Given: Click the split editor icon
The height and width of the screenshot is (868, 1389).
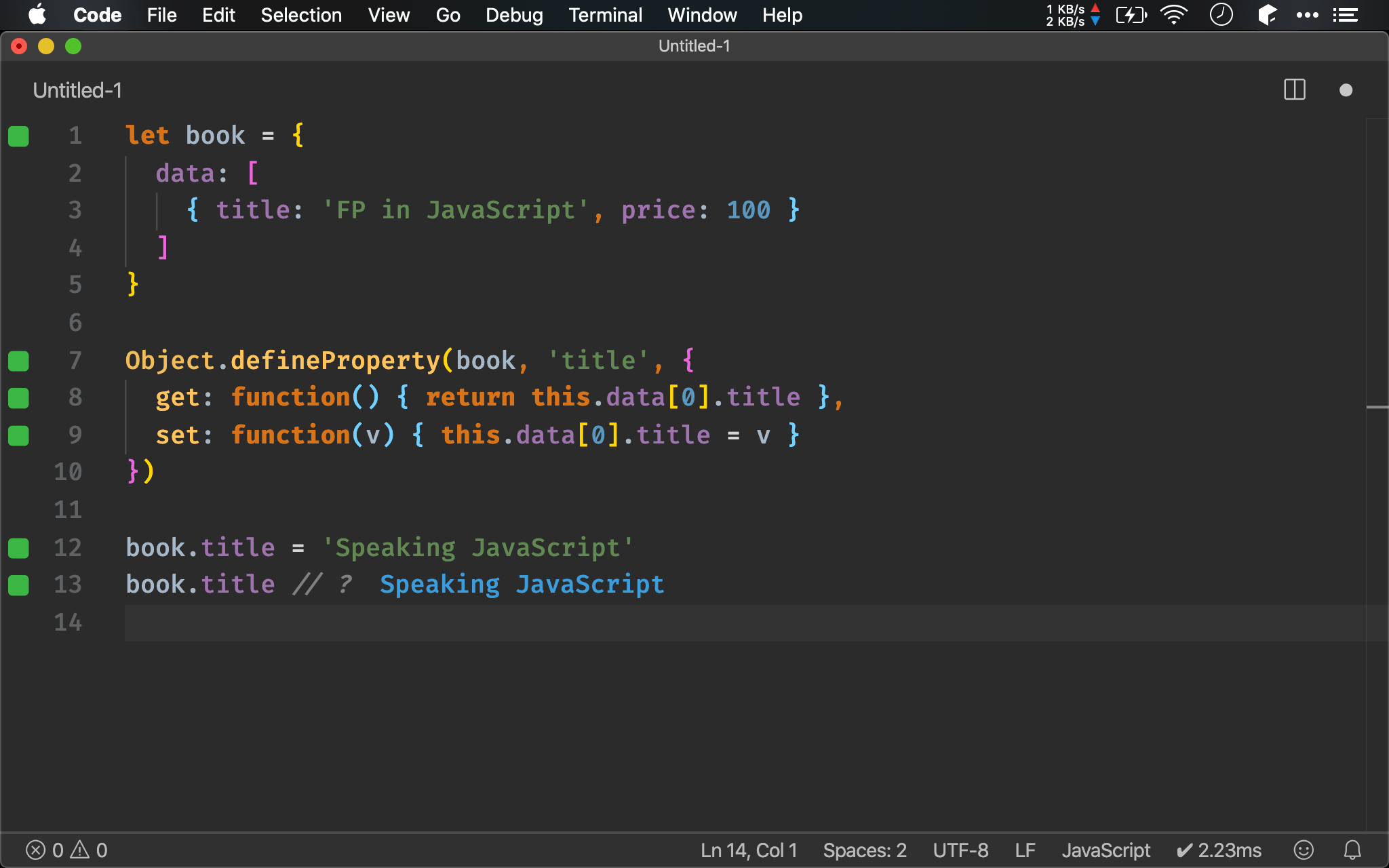Looking at the screenshot, I should 1294,90.
